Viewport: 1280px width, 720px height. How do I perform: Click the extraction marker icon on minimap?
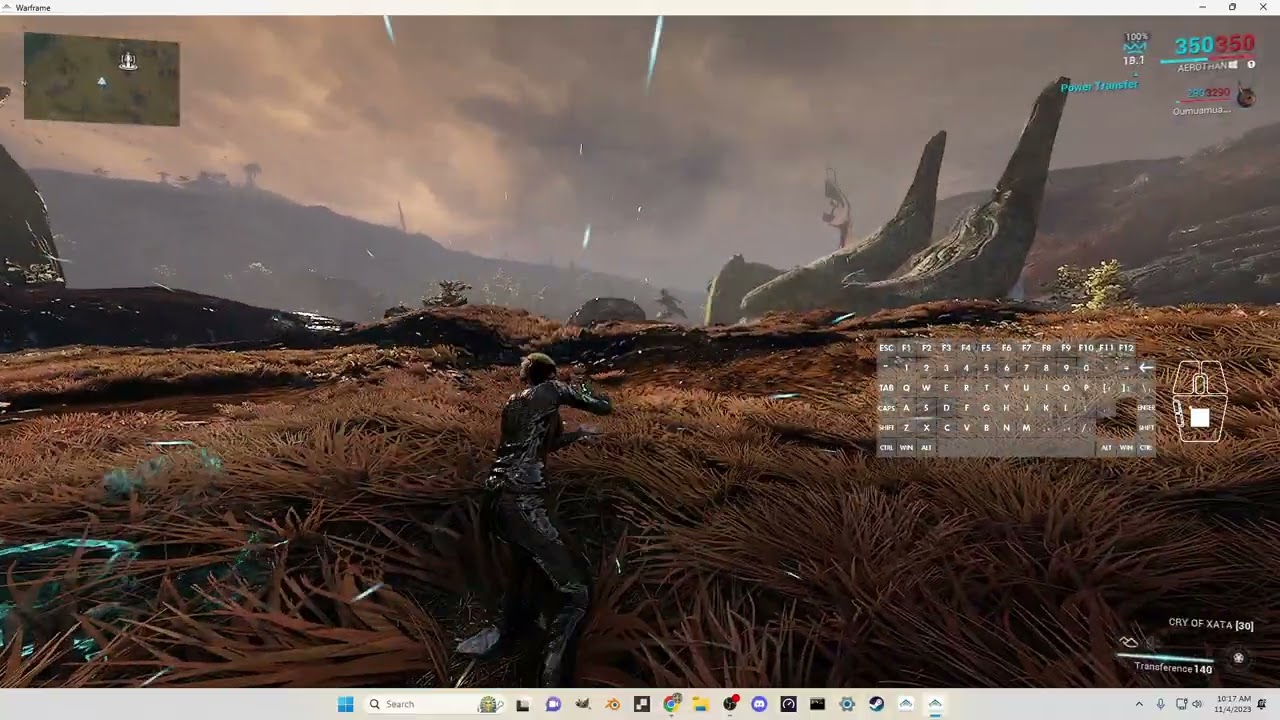128,62
